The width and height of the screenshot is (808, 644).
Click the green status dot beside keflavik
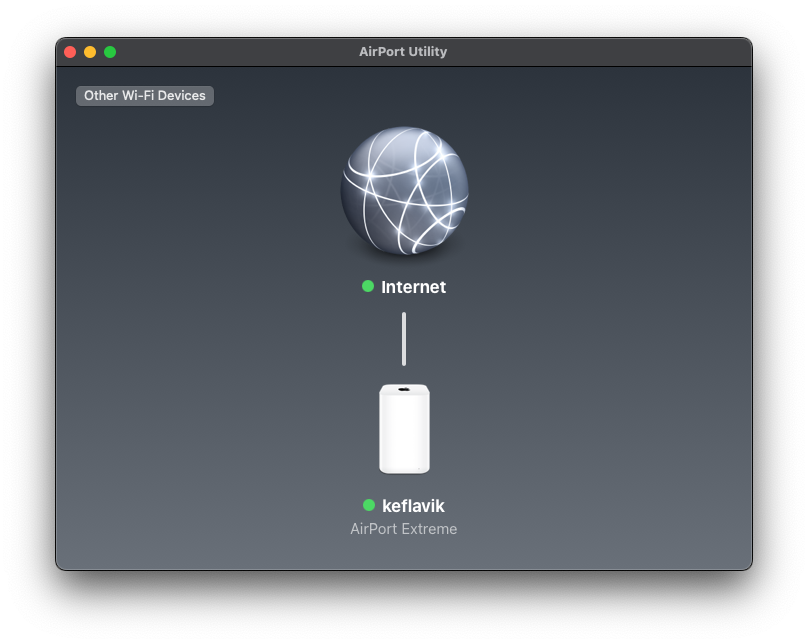click(x=369, y=505)
